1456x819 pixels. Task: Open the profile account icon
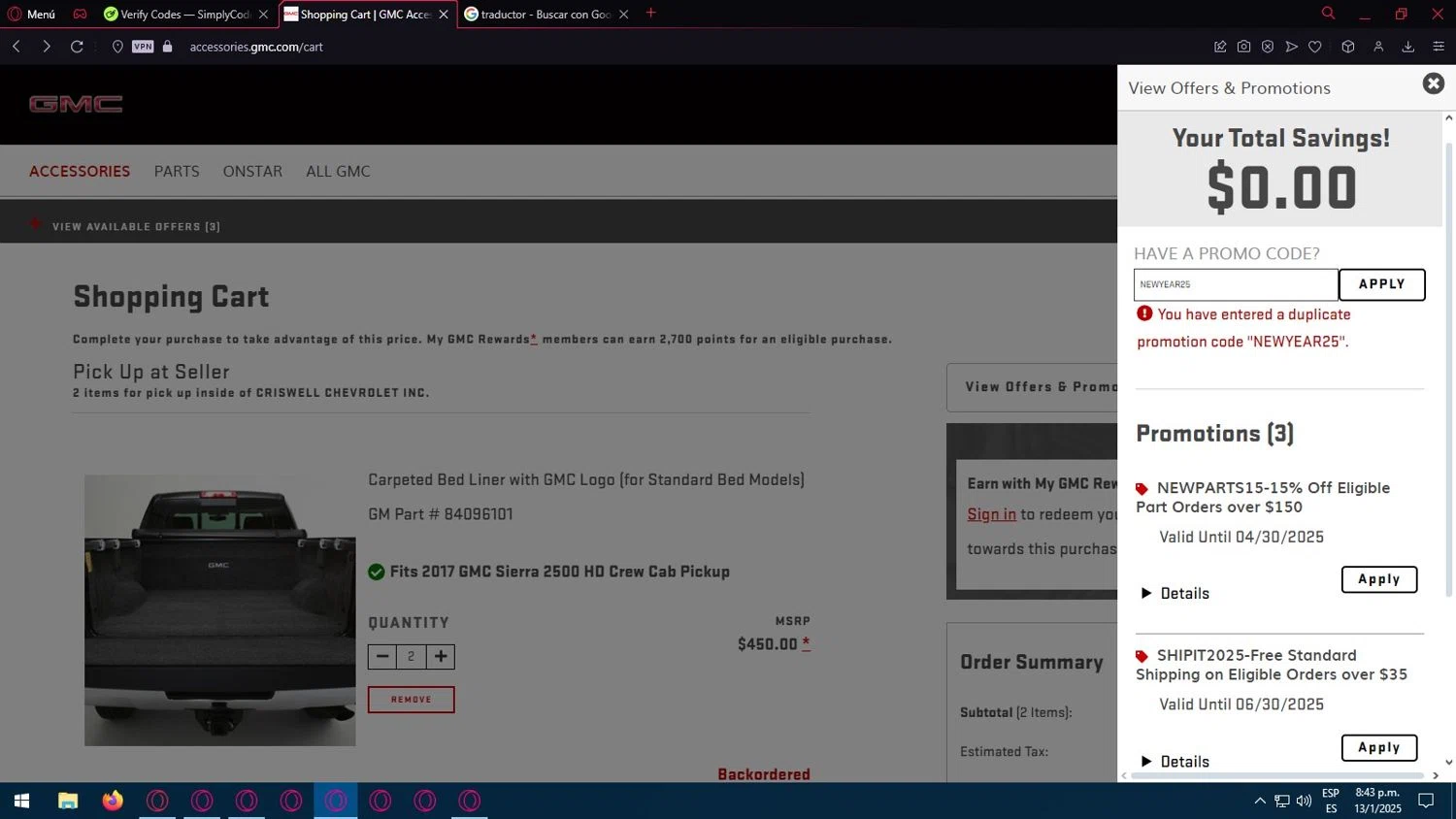click(1378, 47)
